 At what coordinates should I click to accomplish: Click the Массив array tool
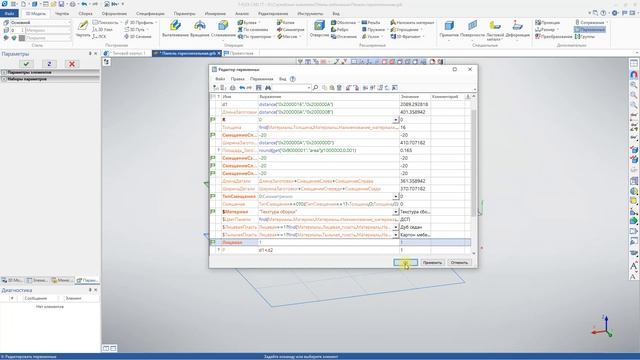(287, 36)
